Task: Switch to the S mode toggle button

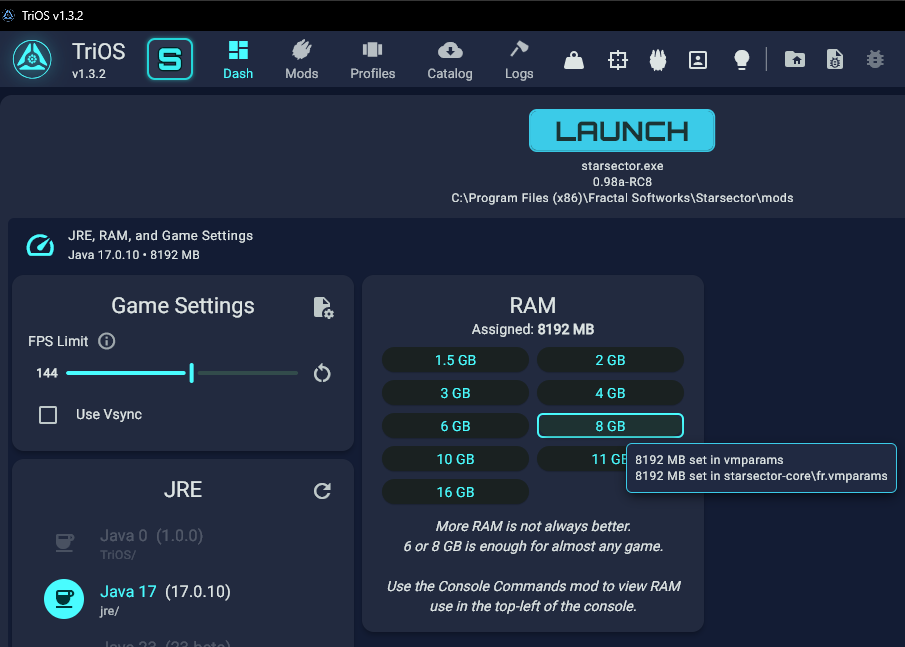Action: 170,60
